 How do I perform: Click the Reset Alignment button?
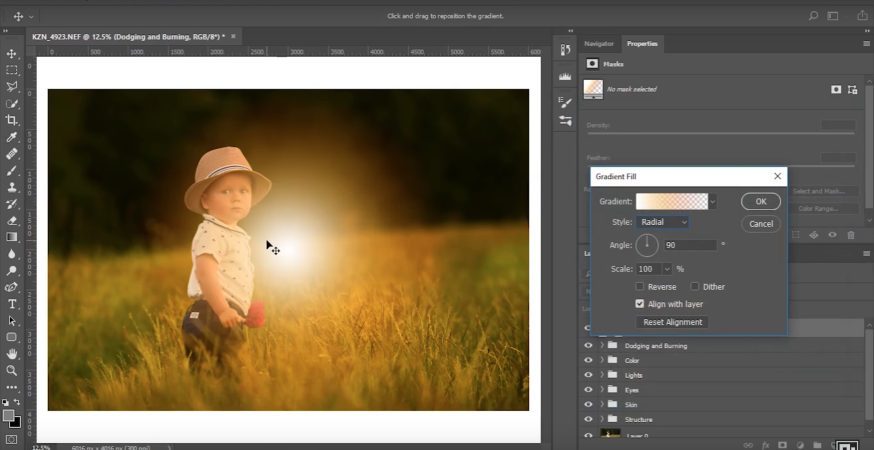(672, 322)
